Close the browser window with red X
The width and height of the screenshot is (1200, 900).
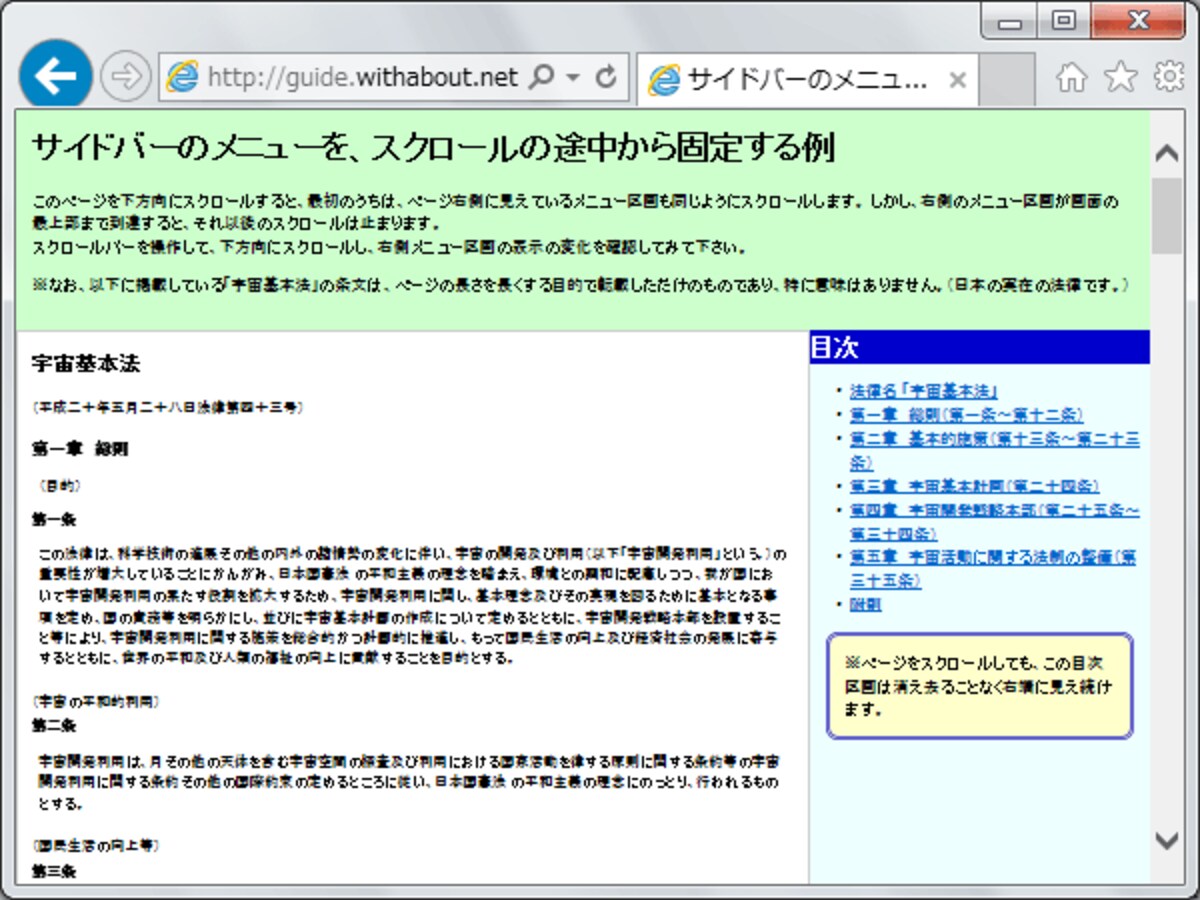(1138, 20)
